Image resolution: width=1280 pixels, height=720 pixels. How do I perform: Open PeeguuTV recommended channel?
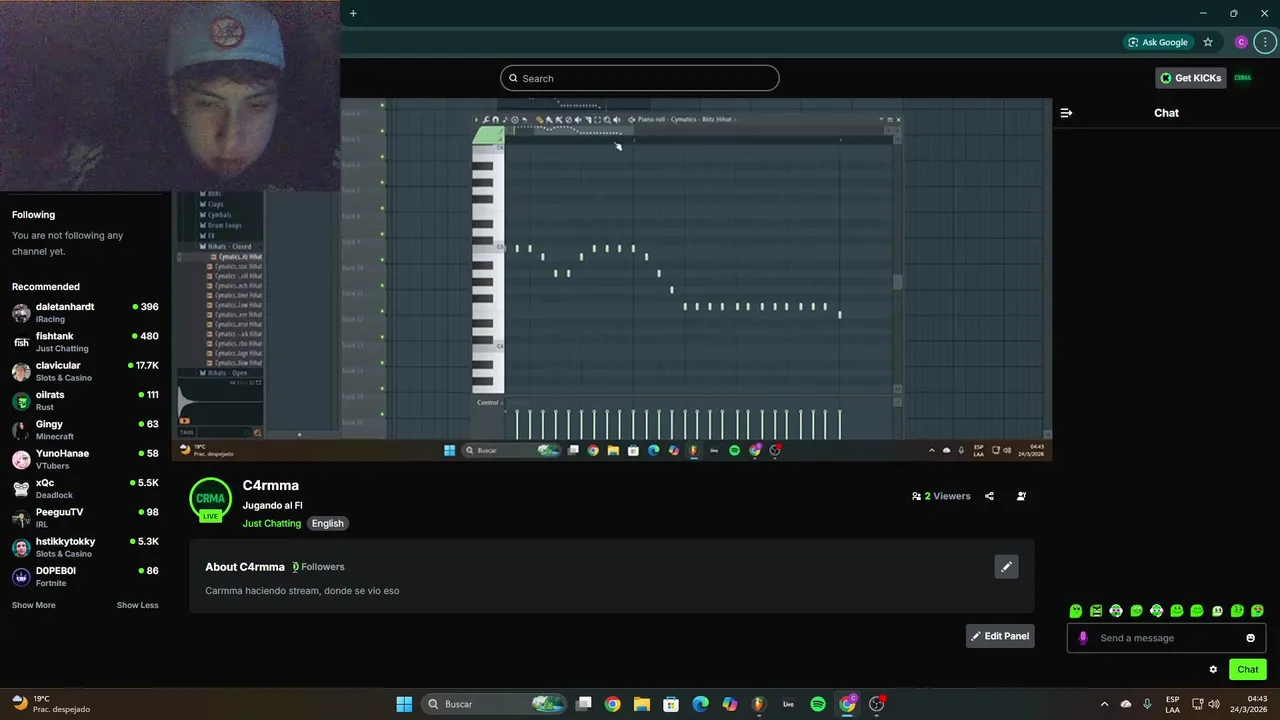coord(85,517)
